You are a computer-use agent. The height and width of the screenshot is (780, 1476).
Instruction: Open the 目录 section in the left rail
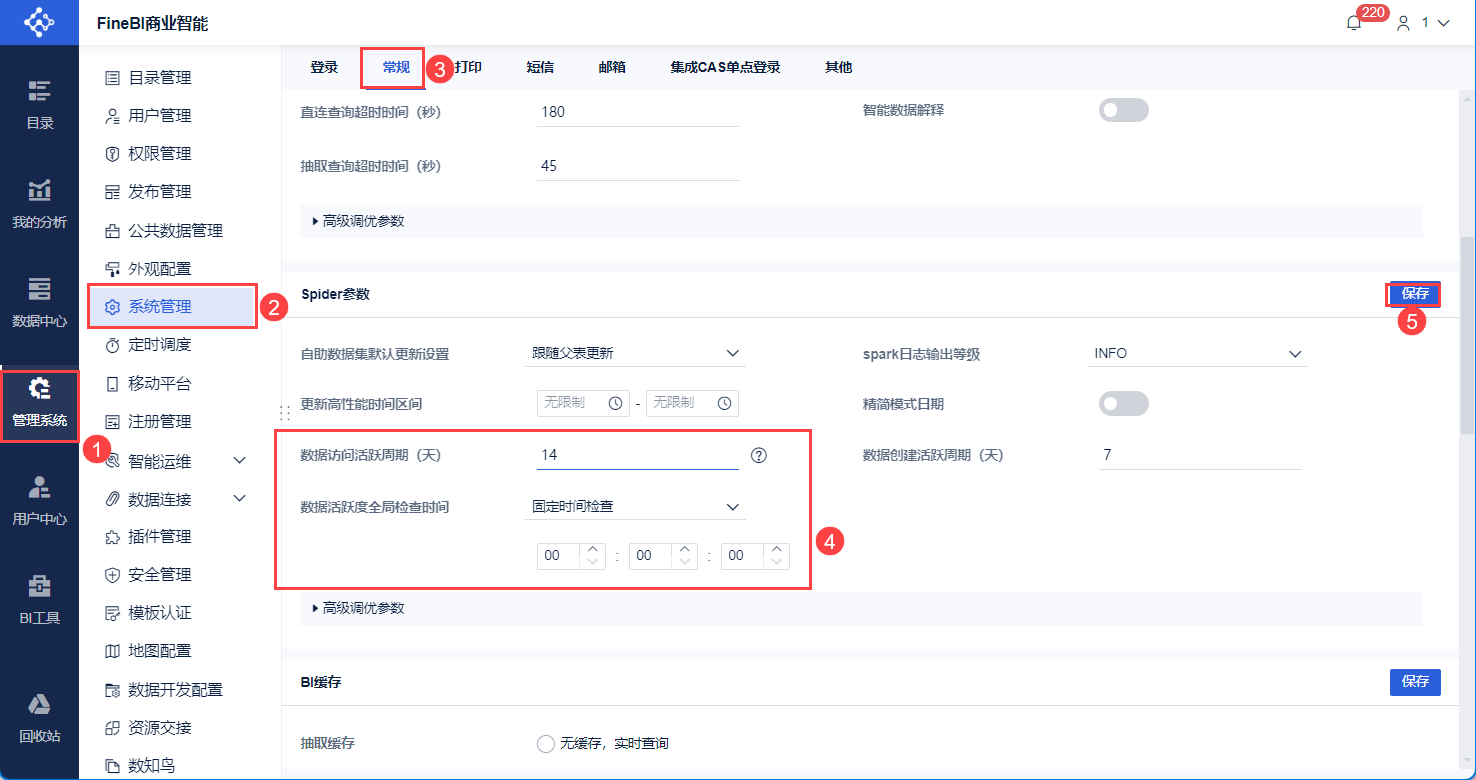pos(39,105)
